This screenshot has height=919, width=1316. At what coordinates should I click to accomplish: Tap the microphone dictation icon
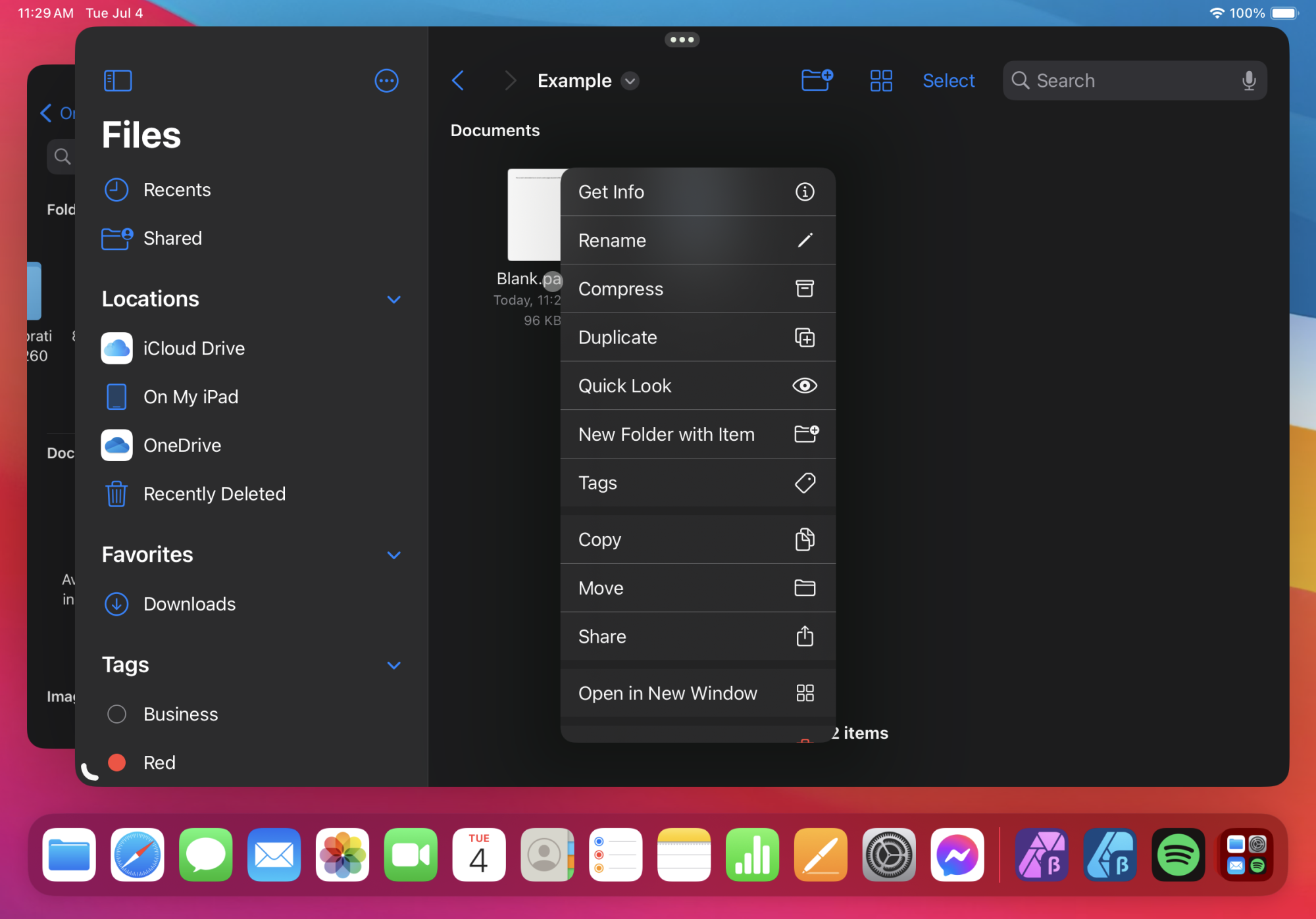tap(1248, 81)
